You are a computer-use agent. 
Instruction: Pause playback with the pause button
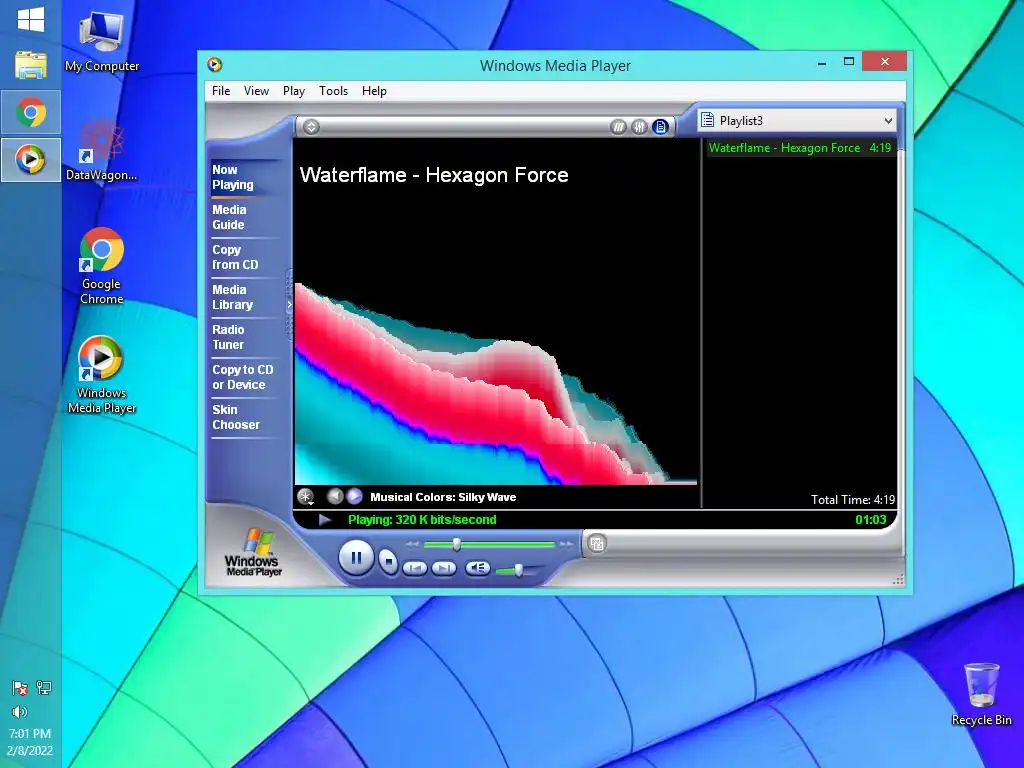(x=356, y=558)
